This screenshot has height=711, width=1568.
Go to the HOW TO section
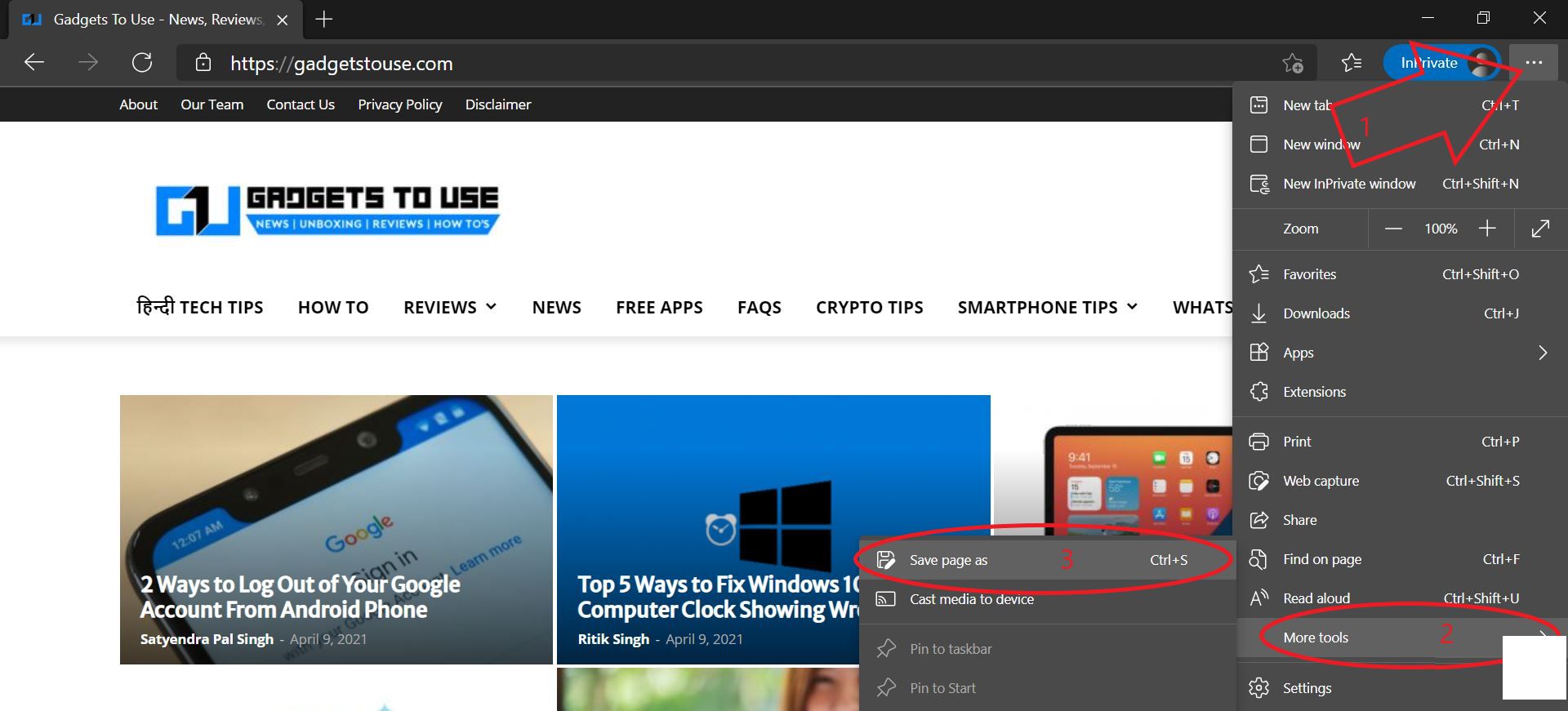coord(333,307)
